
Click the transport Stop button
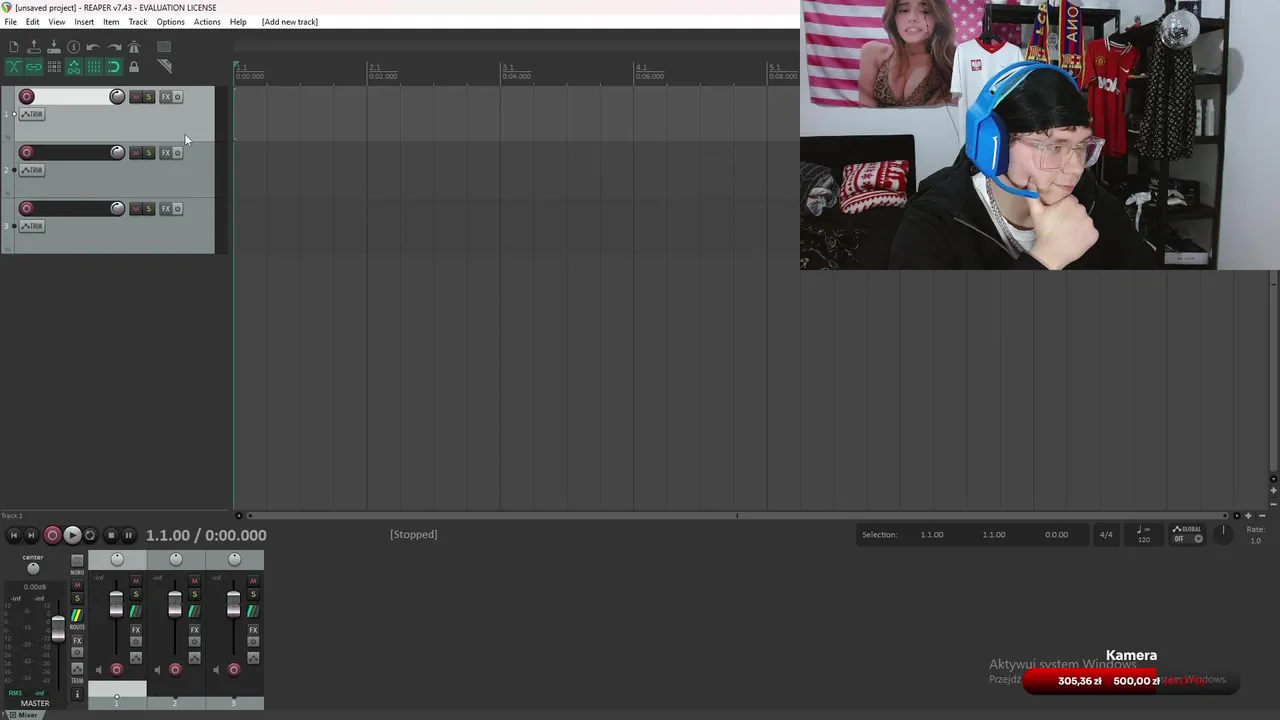[111, 535]
